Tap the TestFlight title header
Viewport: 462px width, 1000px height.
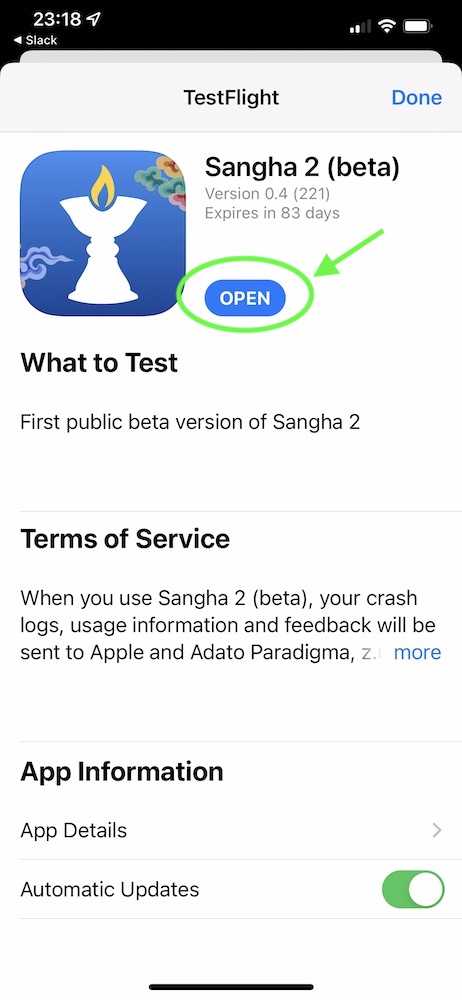pyautogui.click(x=231, y=97)
